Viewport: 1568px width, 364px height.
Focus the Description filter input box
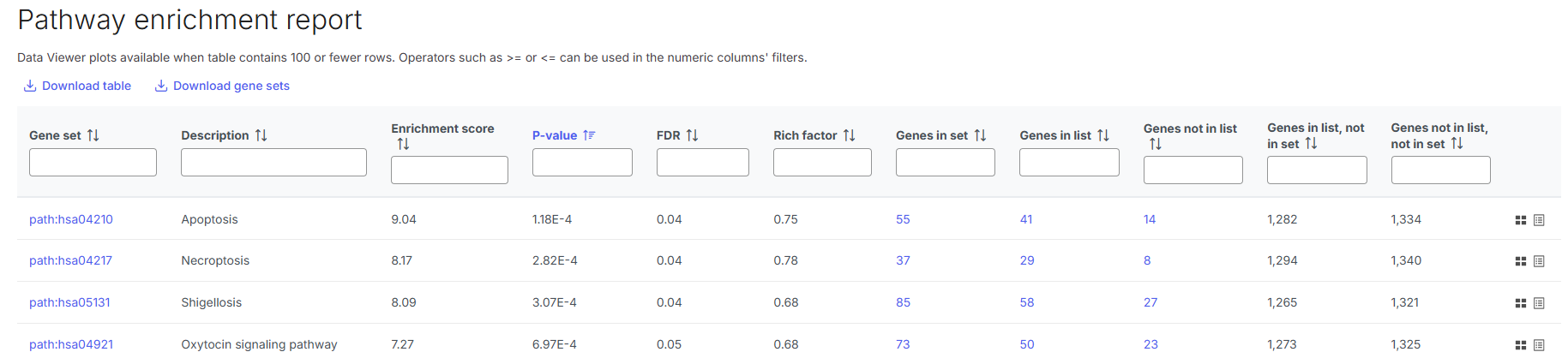point(273,162)
